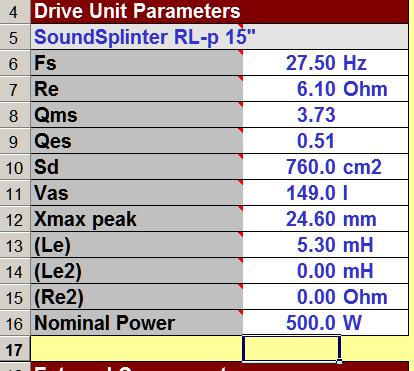Select row header 11
The height and width of the screenshot is (371, 414).
[x=15, y=193]
